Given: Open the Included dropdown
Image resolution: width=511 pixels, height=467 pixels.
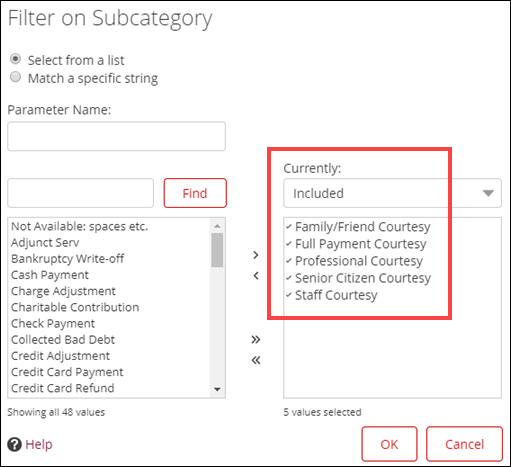Looking at the screenshot, I should pos(392,193).
